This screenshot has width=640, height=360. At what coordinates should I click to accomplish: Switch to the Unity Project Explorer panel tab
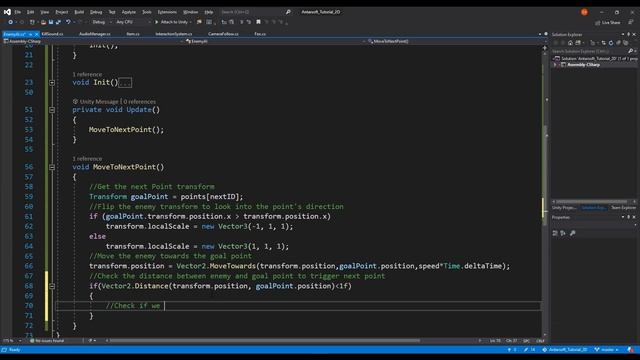[564, 208]
